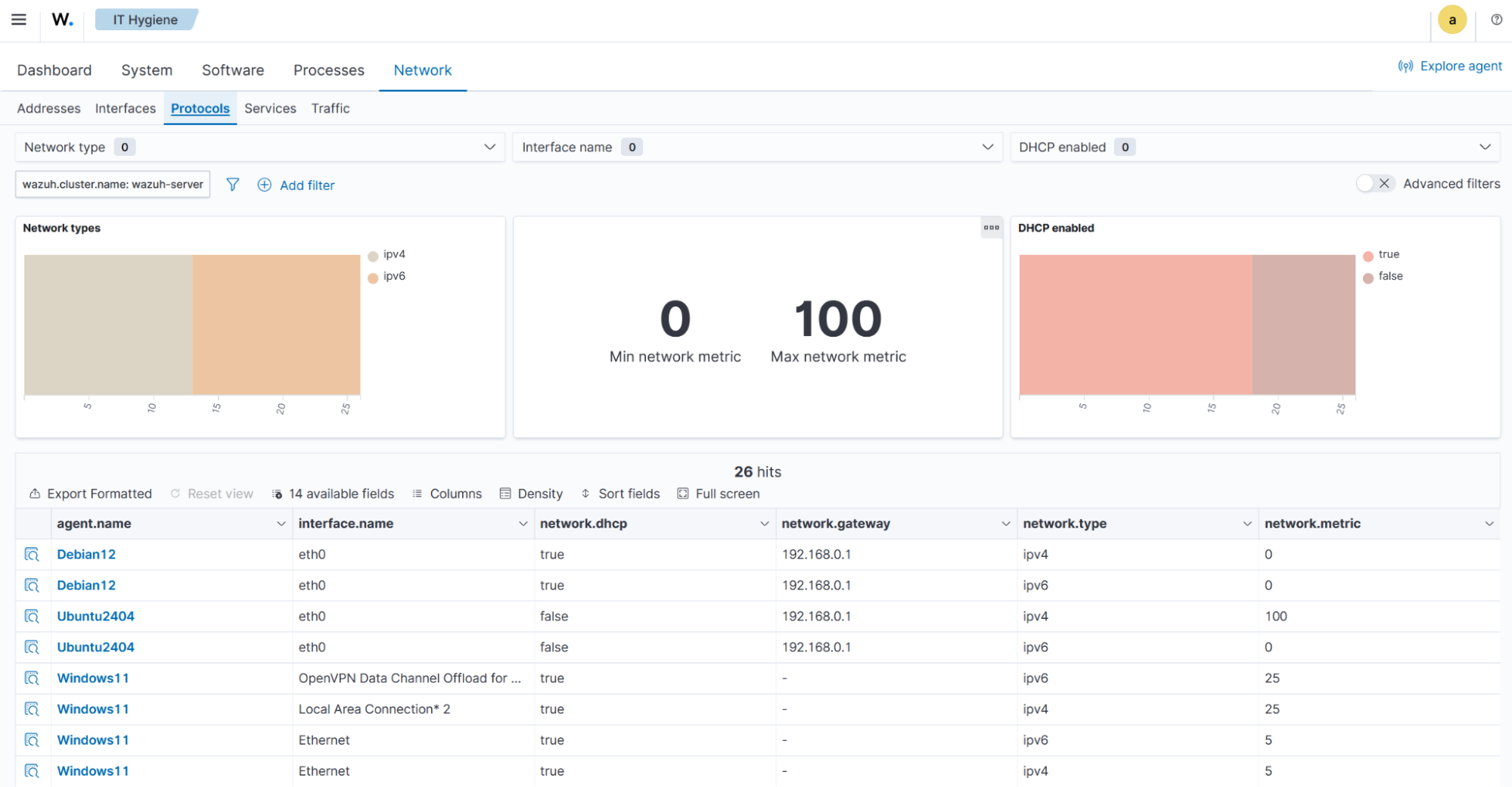Click the Wazuh logo home icon
Image resolution: width=1512 pixels, height=787 pixels.
pyautogui.click(x=62, y=20)
